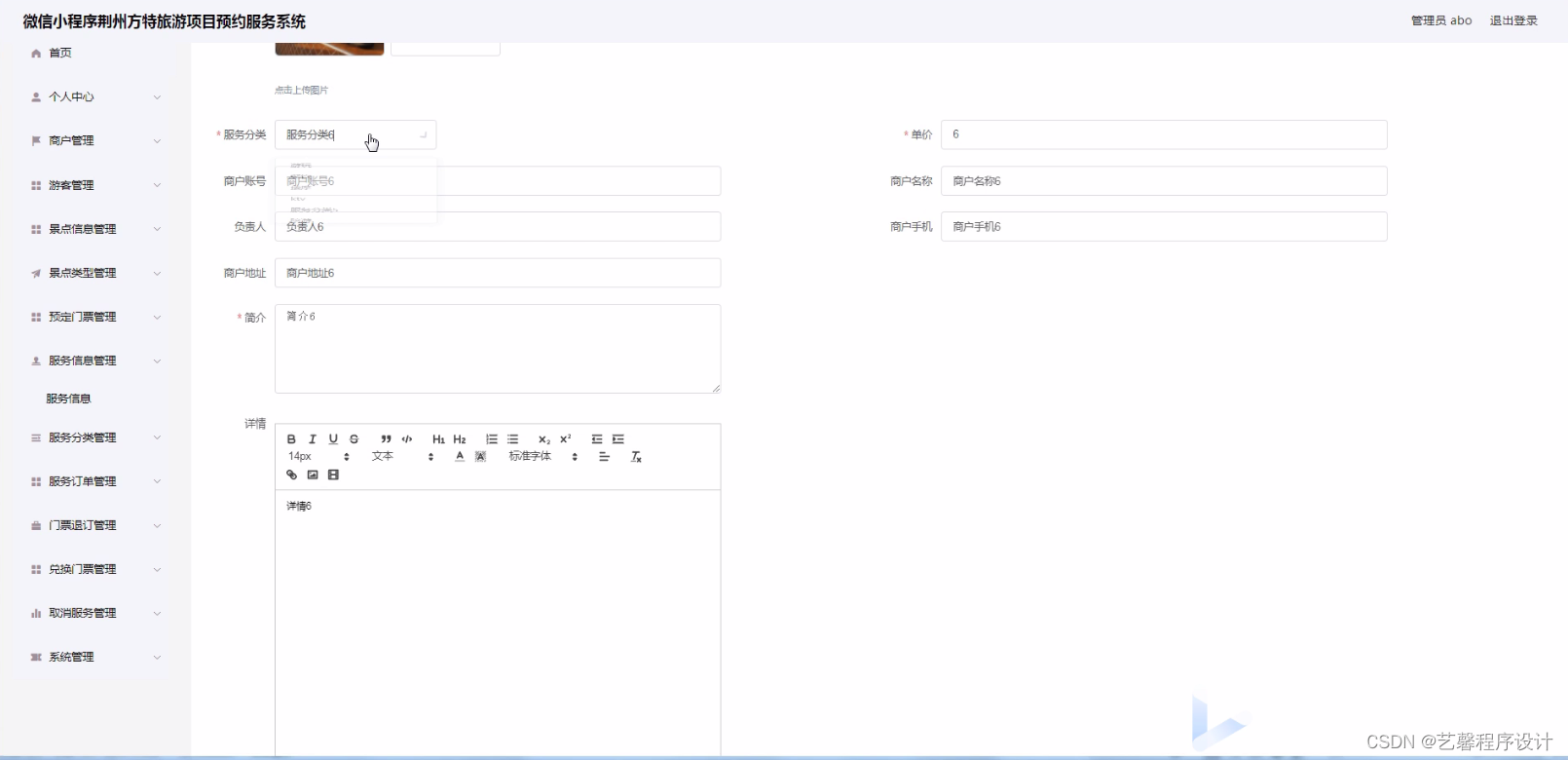1568x760 pixels.
Task: Decrease indent in the editor
Action: pyautogui.click(x=597, y=439)
